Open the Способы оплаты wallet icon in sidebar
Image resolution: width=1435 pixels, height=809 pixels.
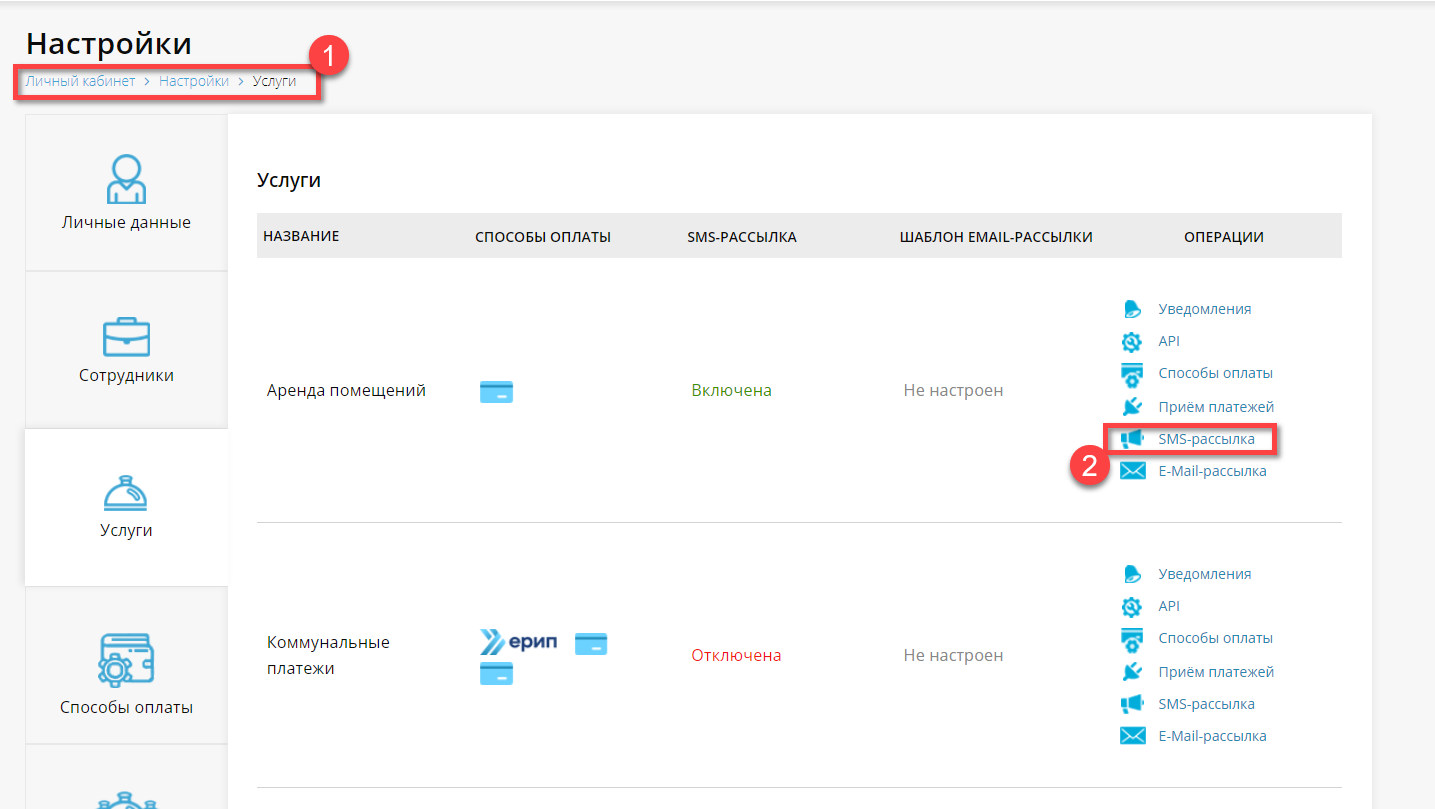tap(126, 659)
